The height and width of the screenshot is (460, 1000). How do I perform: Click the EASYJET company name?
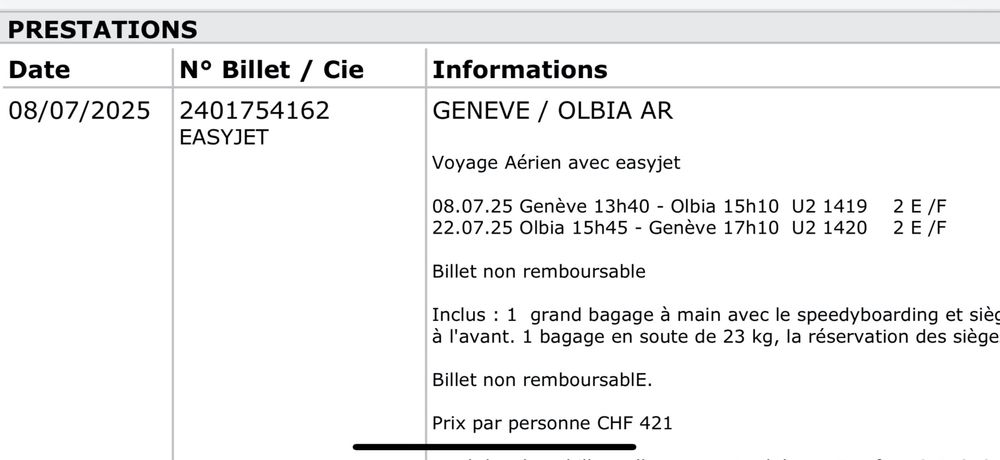(x=224, y=137)
